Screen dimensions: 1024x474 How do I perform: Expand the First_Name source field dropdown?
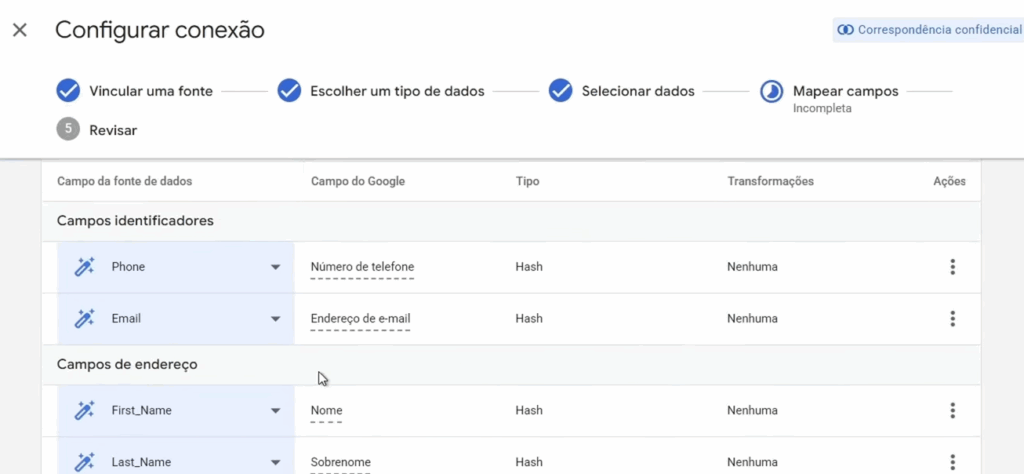[275, 410]
